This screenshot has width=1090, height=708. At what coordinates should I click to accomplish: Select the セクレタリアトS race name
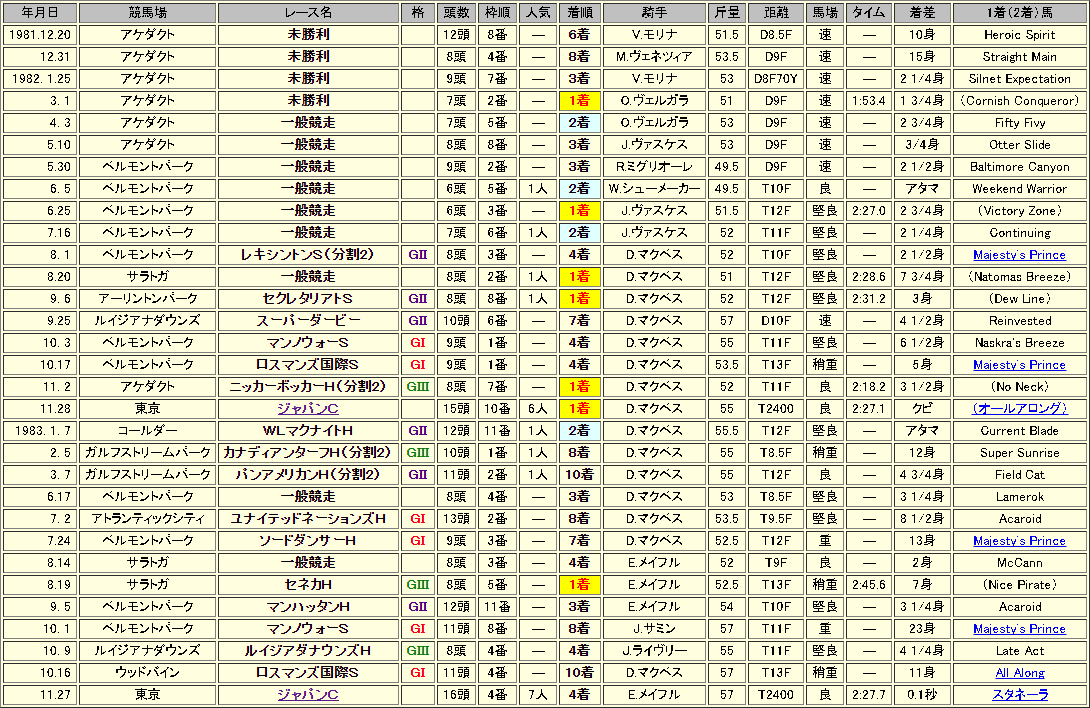pos(309,298)
